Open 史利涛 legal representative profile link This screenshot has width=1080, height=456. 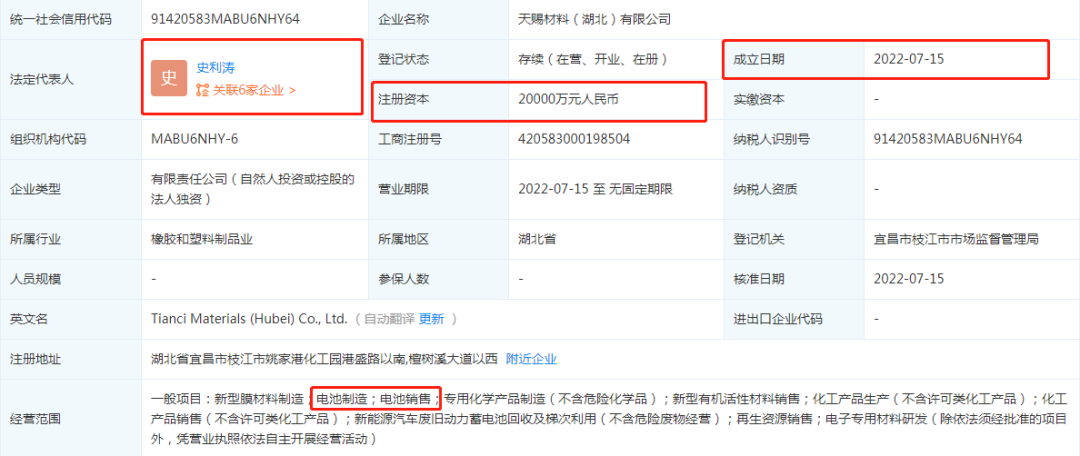[x=216, y=68]
